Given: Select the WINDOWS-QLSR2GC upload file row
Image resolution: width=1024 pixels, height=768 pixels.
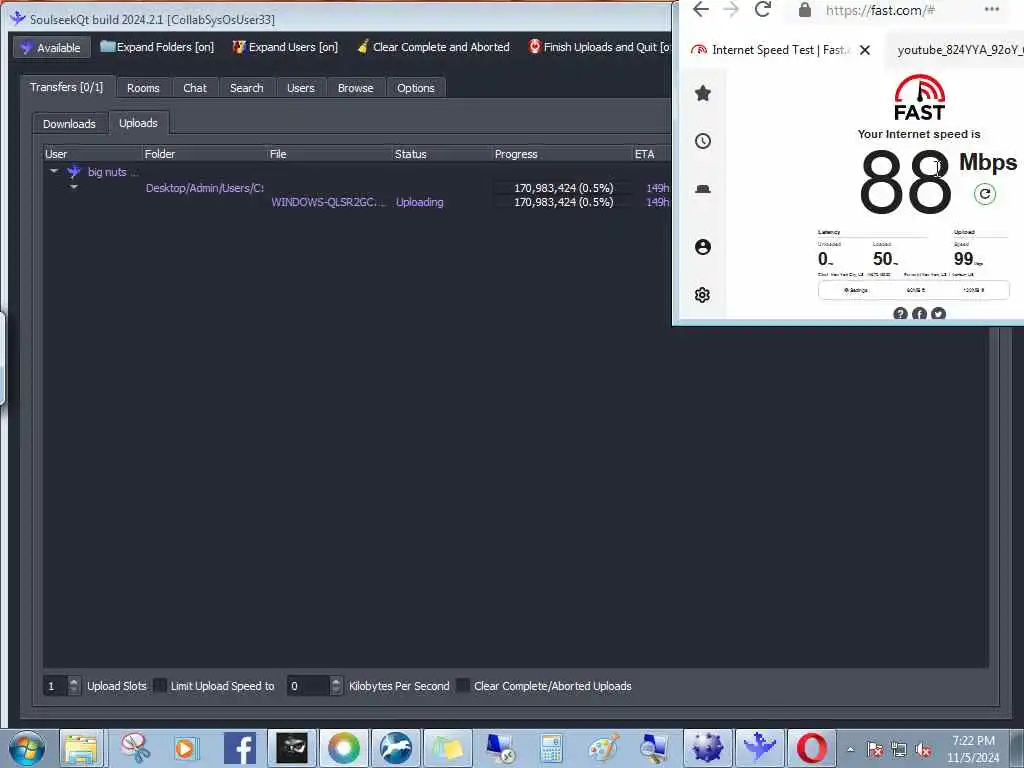Looking at the screenshot, I should click(328, 202).
